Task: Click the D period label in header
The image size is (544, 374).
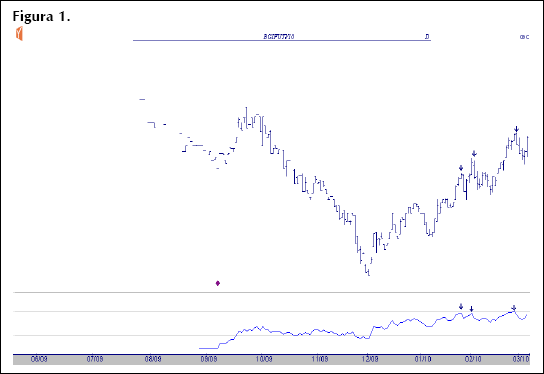Action: 427,36
